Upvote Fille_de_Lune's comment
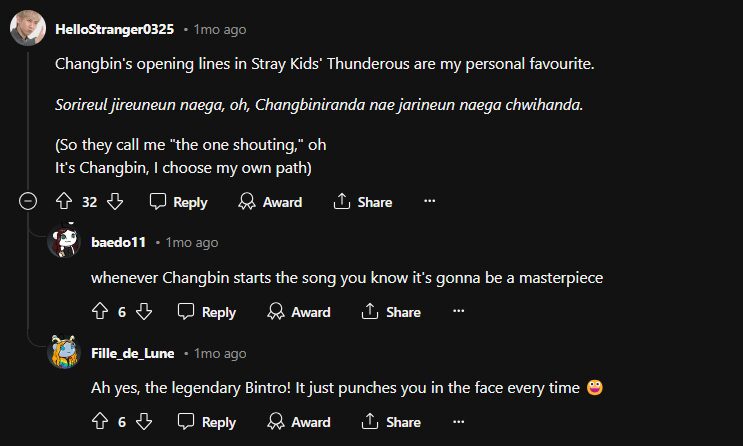The height and width of the screenshot is (446, 743). click(100, 422)
